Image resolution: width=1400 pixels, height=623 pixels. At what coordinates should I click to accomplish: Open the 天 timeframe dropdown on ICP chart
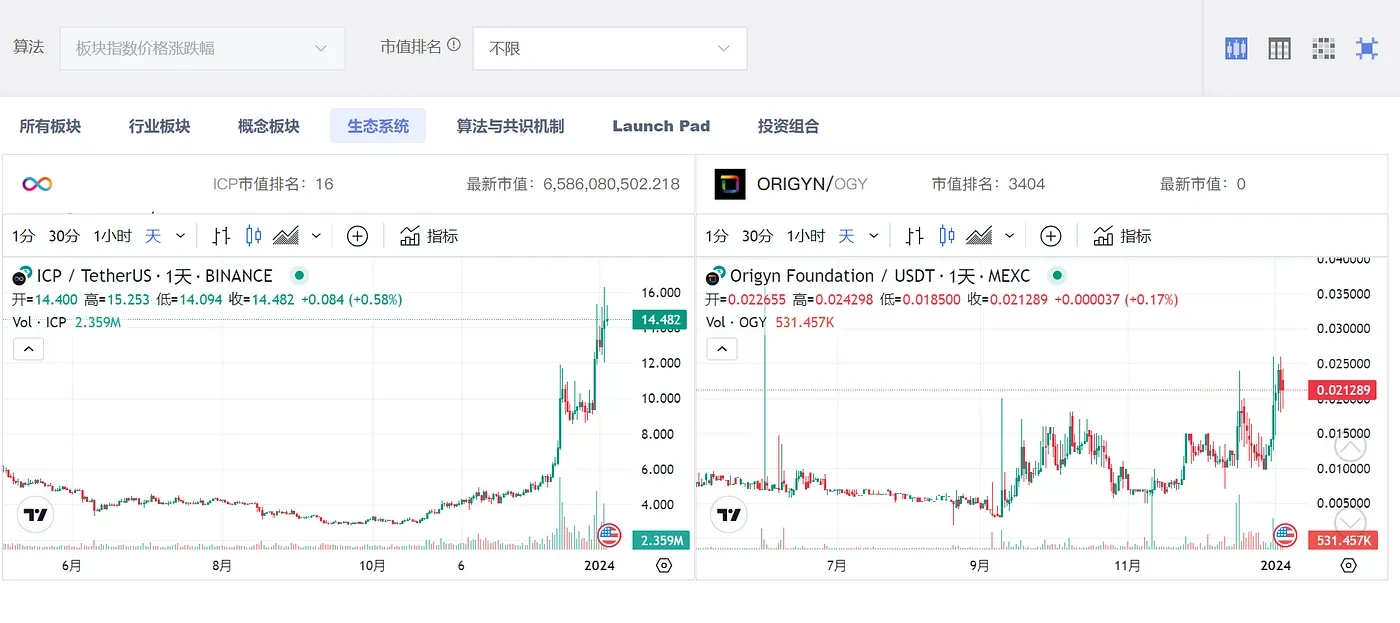point(180,235)
